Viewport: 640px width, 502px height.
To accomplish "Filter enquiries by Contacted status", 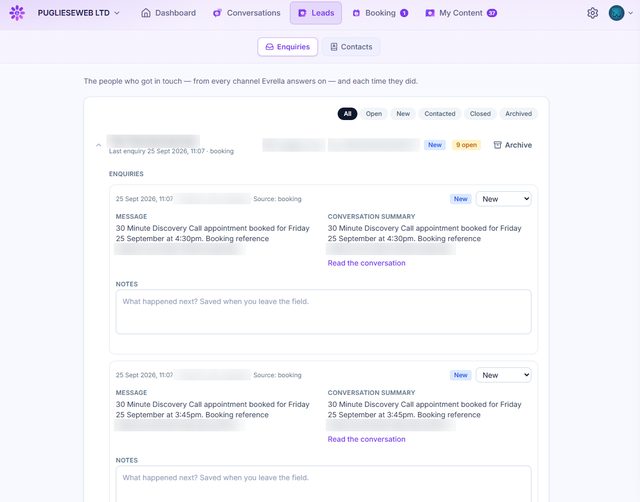I will click(440, 114).
